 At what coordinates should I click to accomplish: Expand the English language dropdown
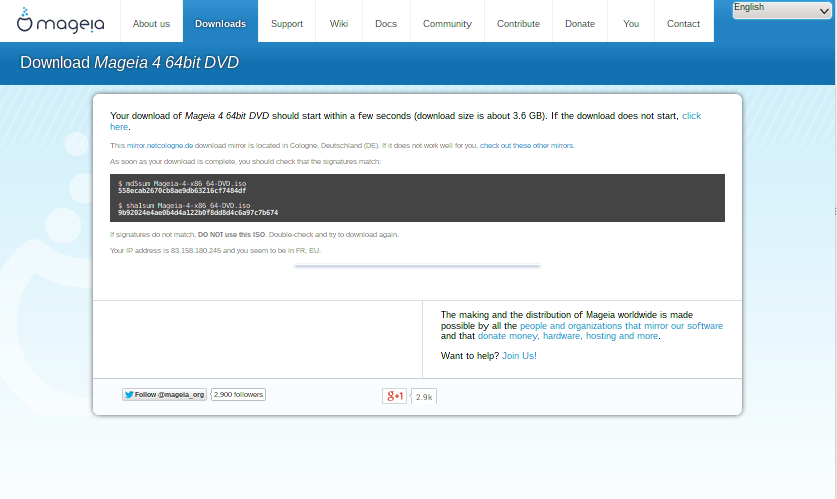coord(781,9)
